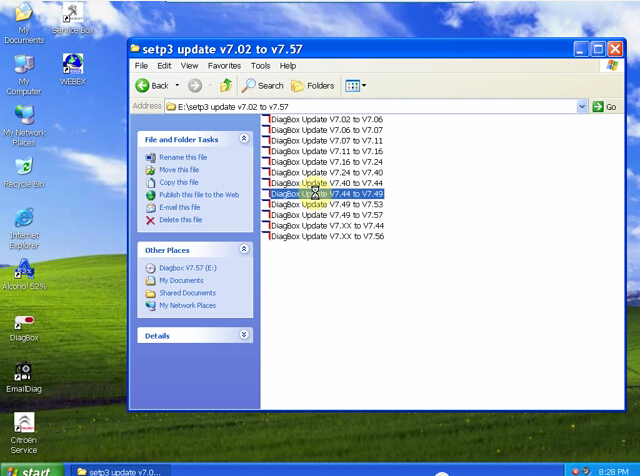Collapse the Other Places panel
Screen dimensions: 640x476
[244, 249]
